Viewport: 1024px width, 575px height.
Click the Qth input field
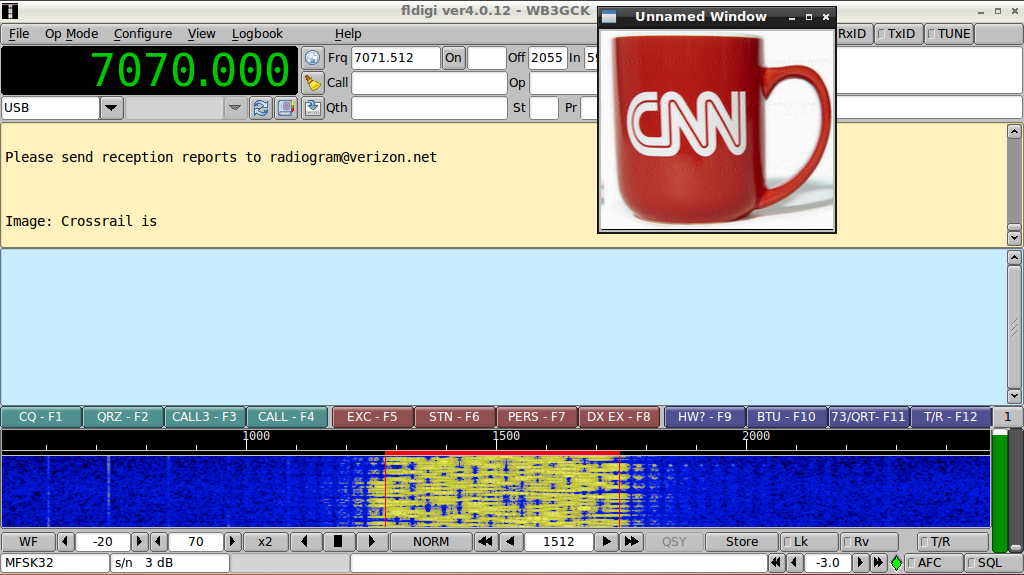coord(429,107)
